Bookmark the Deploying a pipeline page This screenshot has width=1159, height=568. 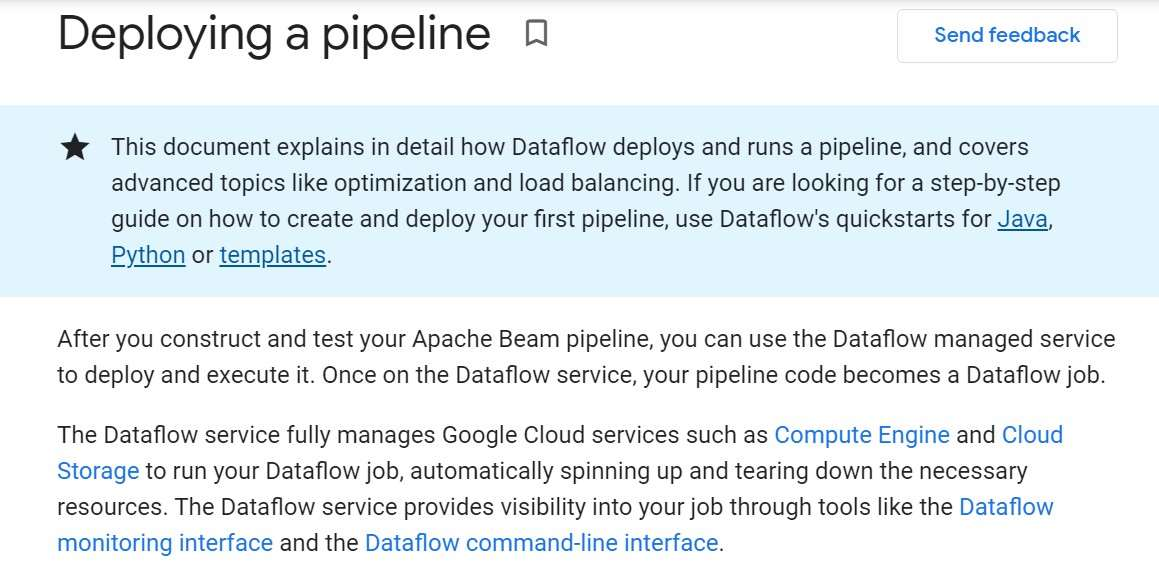(x=537, y=35)
